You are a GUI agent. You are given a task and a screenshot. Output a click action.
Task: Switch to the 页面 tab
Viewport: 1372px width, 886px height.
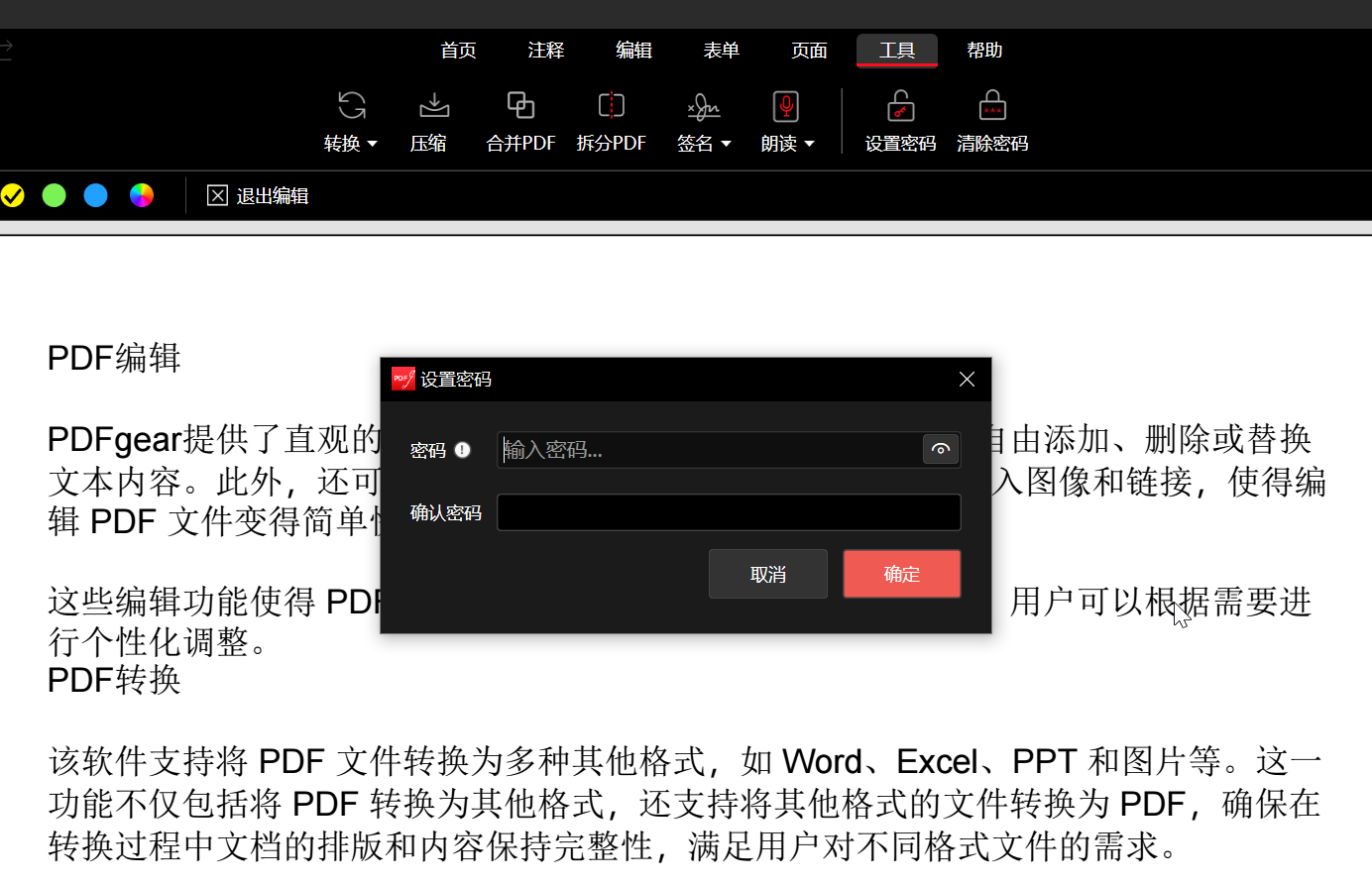809,51
